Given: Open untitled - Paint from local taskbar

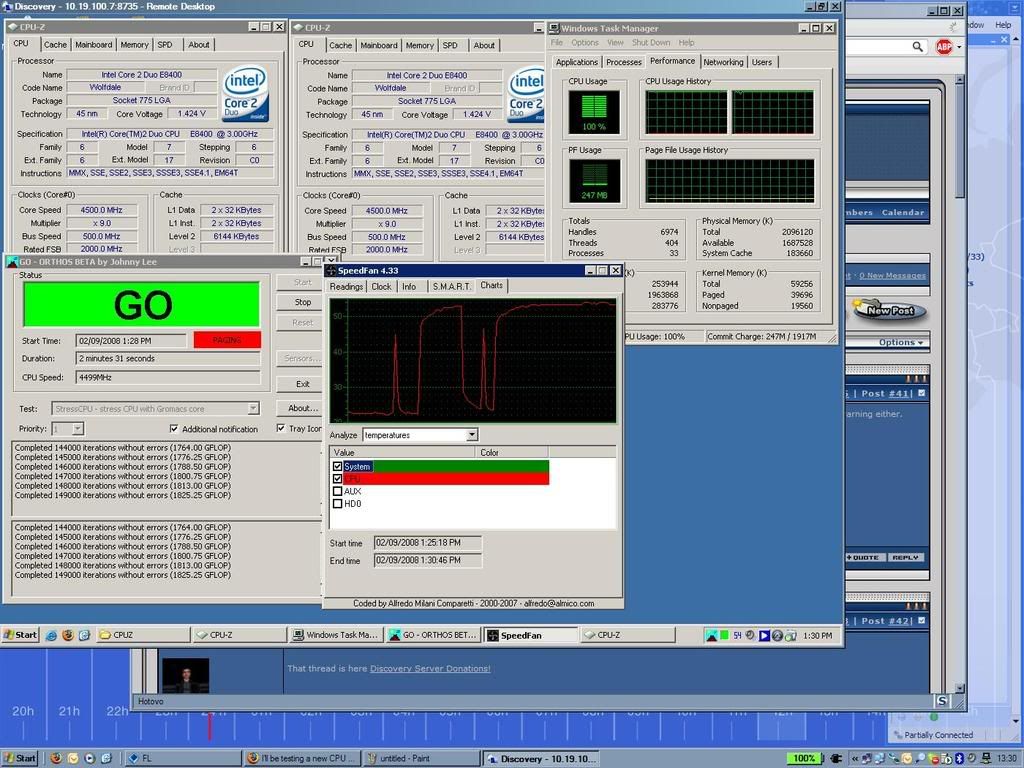Looking at the screenshot, I should click(x=420, y=759).
